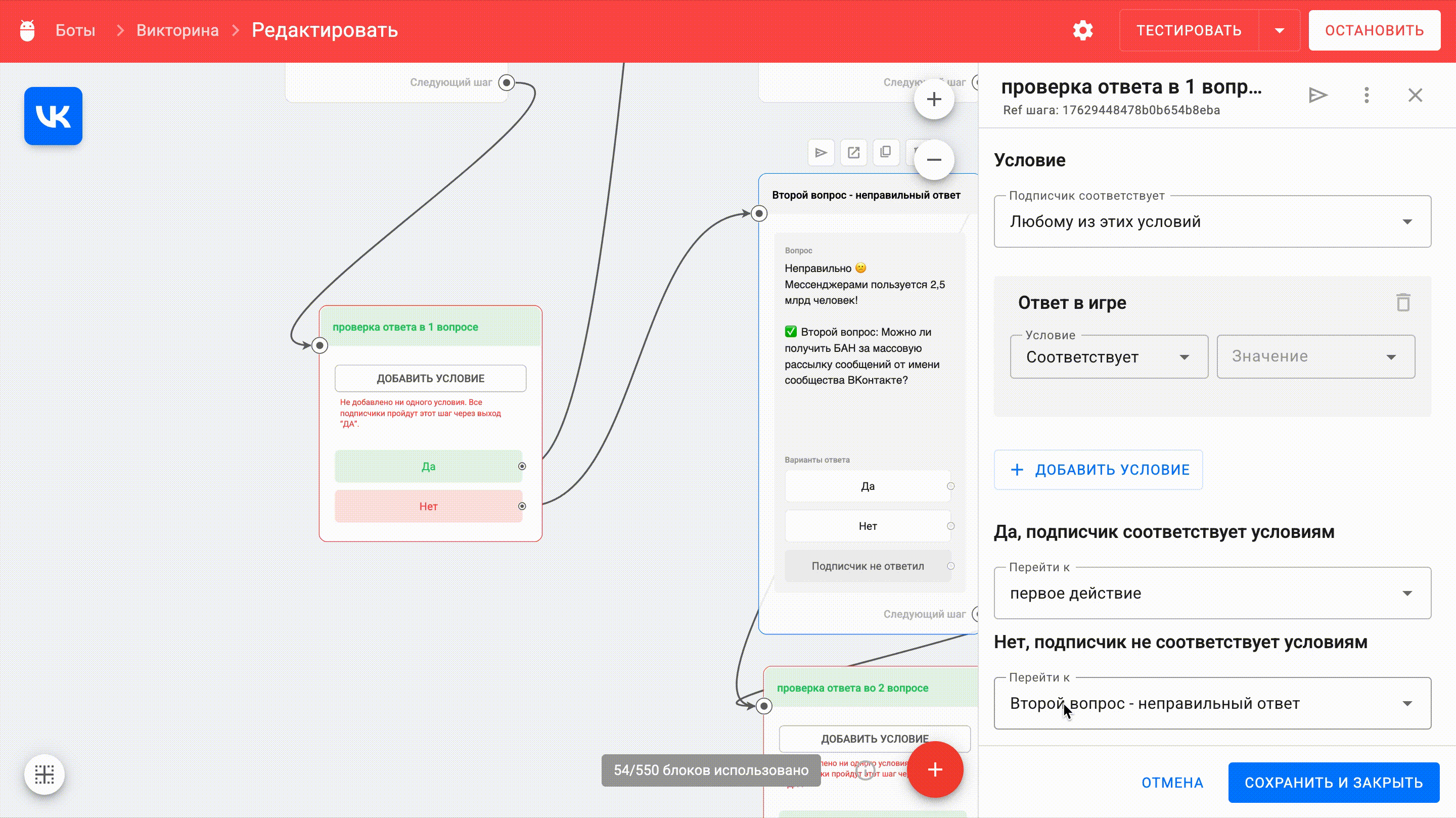This screenshot has height=818, width=1456.
Task: Expand the ТЕСТИРОВАТЬ arrow dropdown
Action: pos(1280,30)
